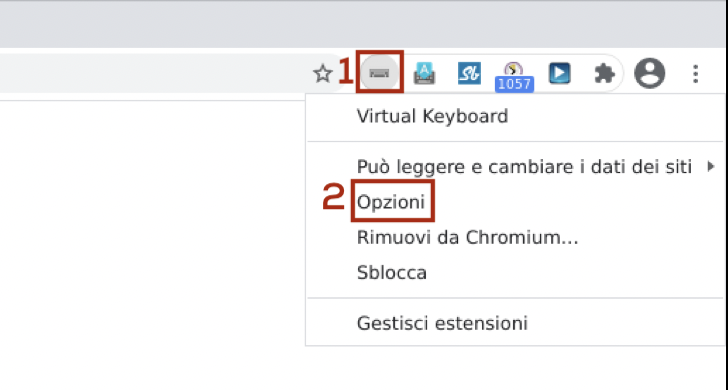
Task: Open the profile avatar menu
Action: (650, 73)
